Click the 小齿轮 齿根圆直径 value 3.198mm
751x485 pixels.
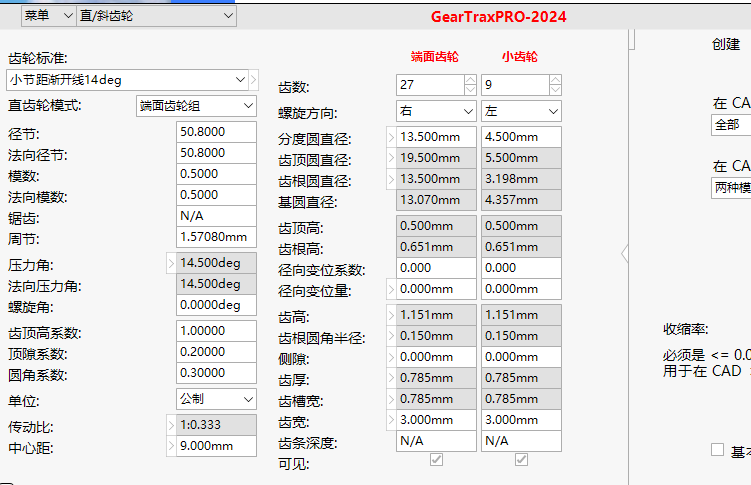521,179
